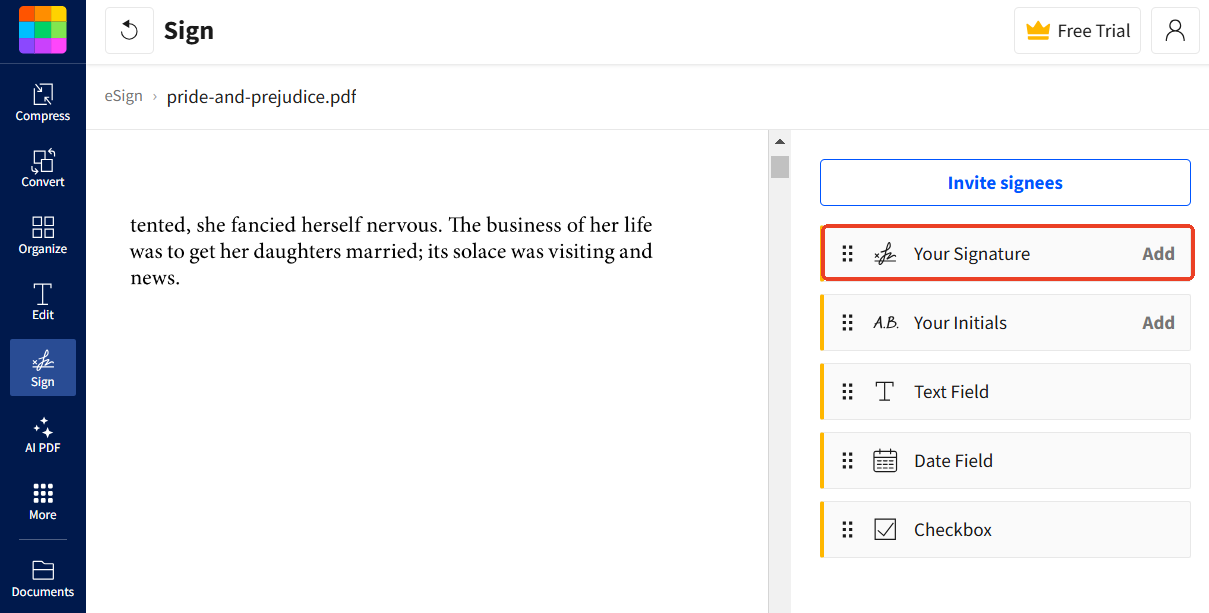
Task: Click the Invite signees button
Action: tap(1005, 182)
